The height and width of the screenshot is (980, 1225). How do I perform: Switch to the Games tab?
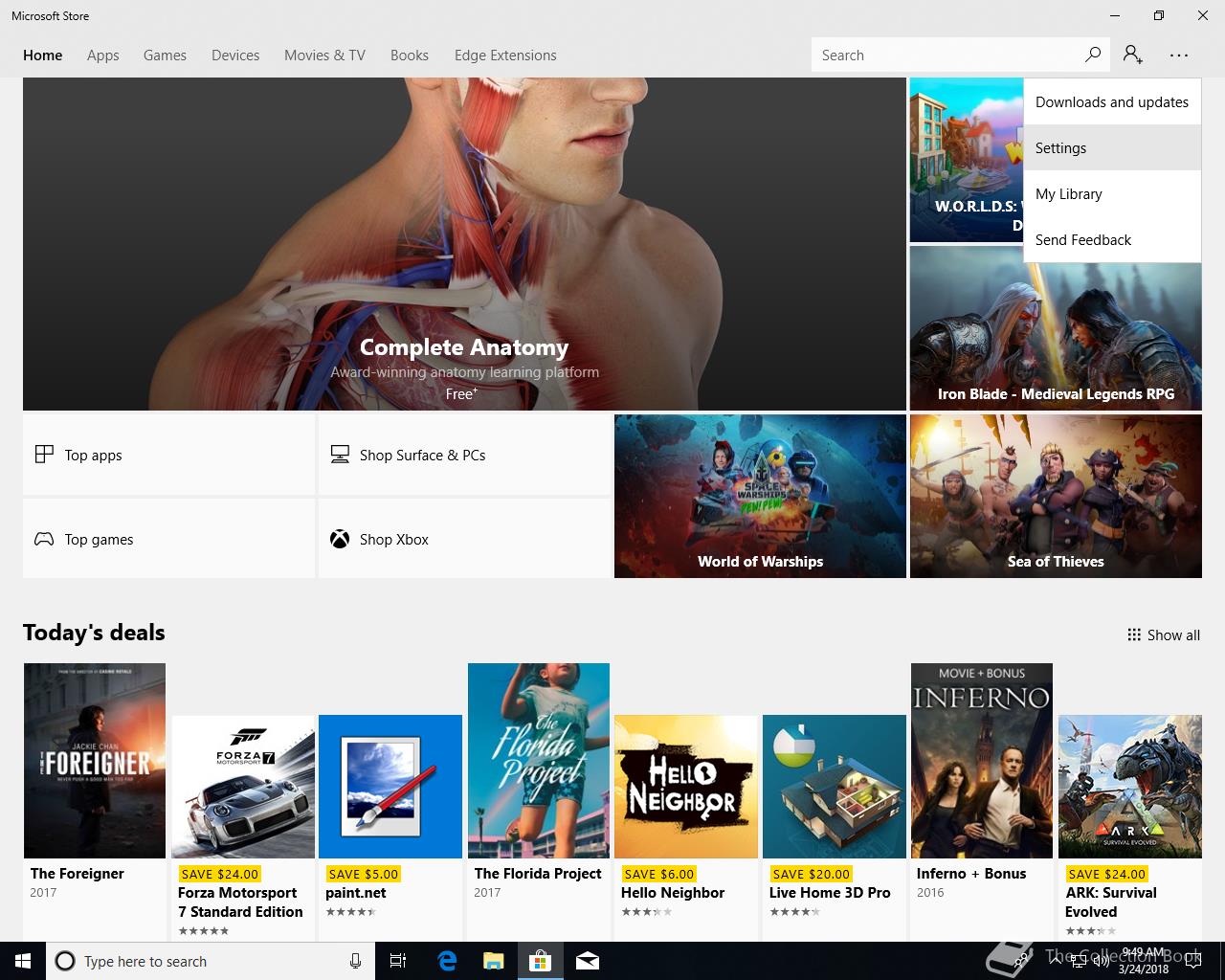pos(165,56)
